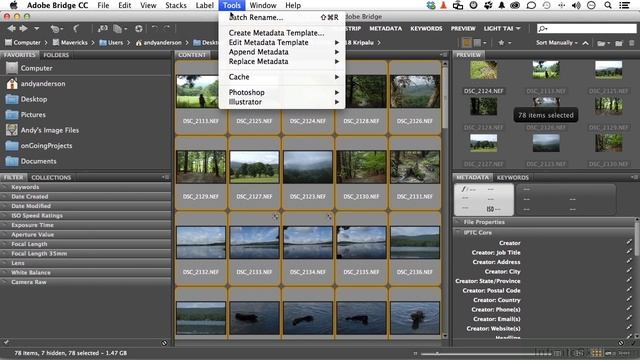This screenshot has width=640, height=360.
Task: Rotate 90° clockwise icon
Action: pos(167,29)
